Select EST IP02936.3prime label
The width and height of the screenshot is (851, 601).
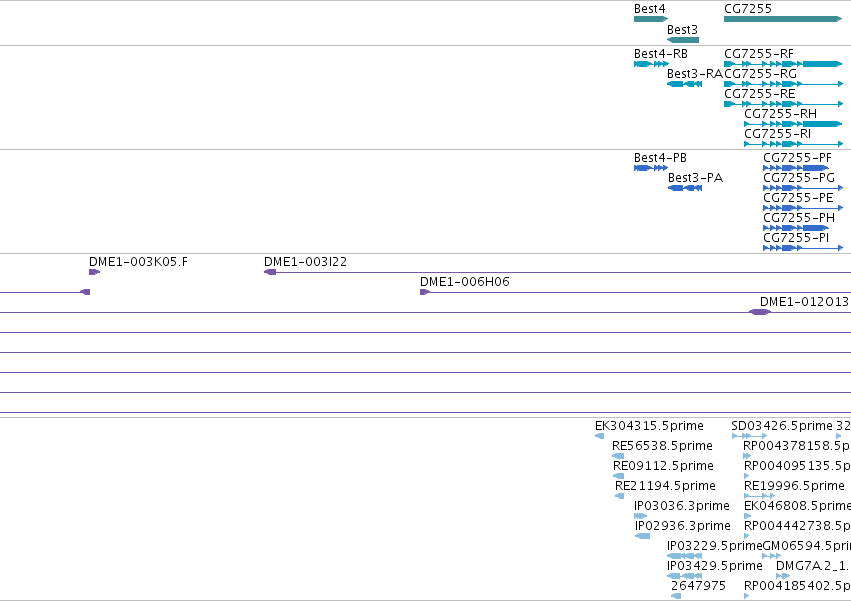tap(683, 527)
